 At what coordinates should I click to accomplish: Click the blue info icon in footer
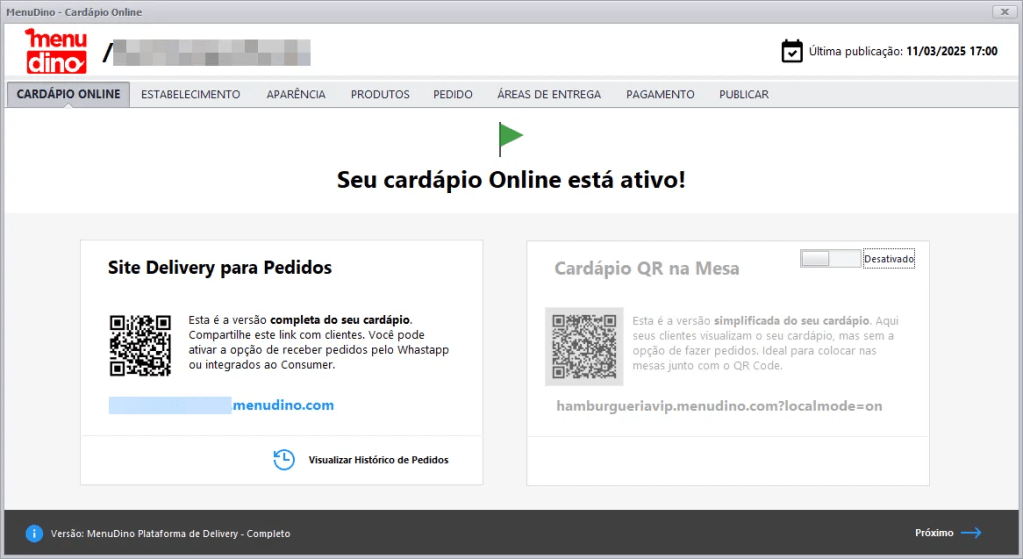(34, 534)
